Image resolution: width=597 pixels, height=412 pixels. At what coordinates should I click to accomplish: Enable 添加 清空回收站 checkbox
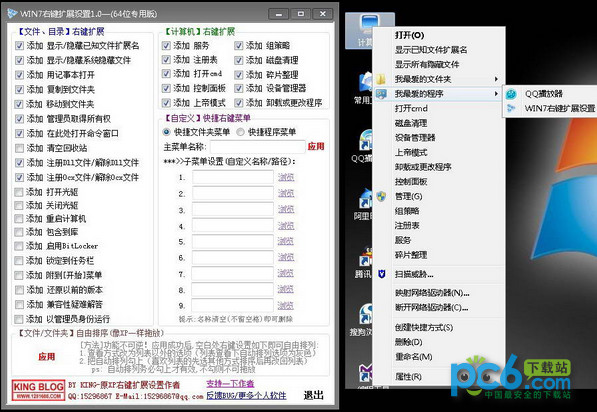pyautogui.click(x=19, y=148)
